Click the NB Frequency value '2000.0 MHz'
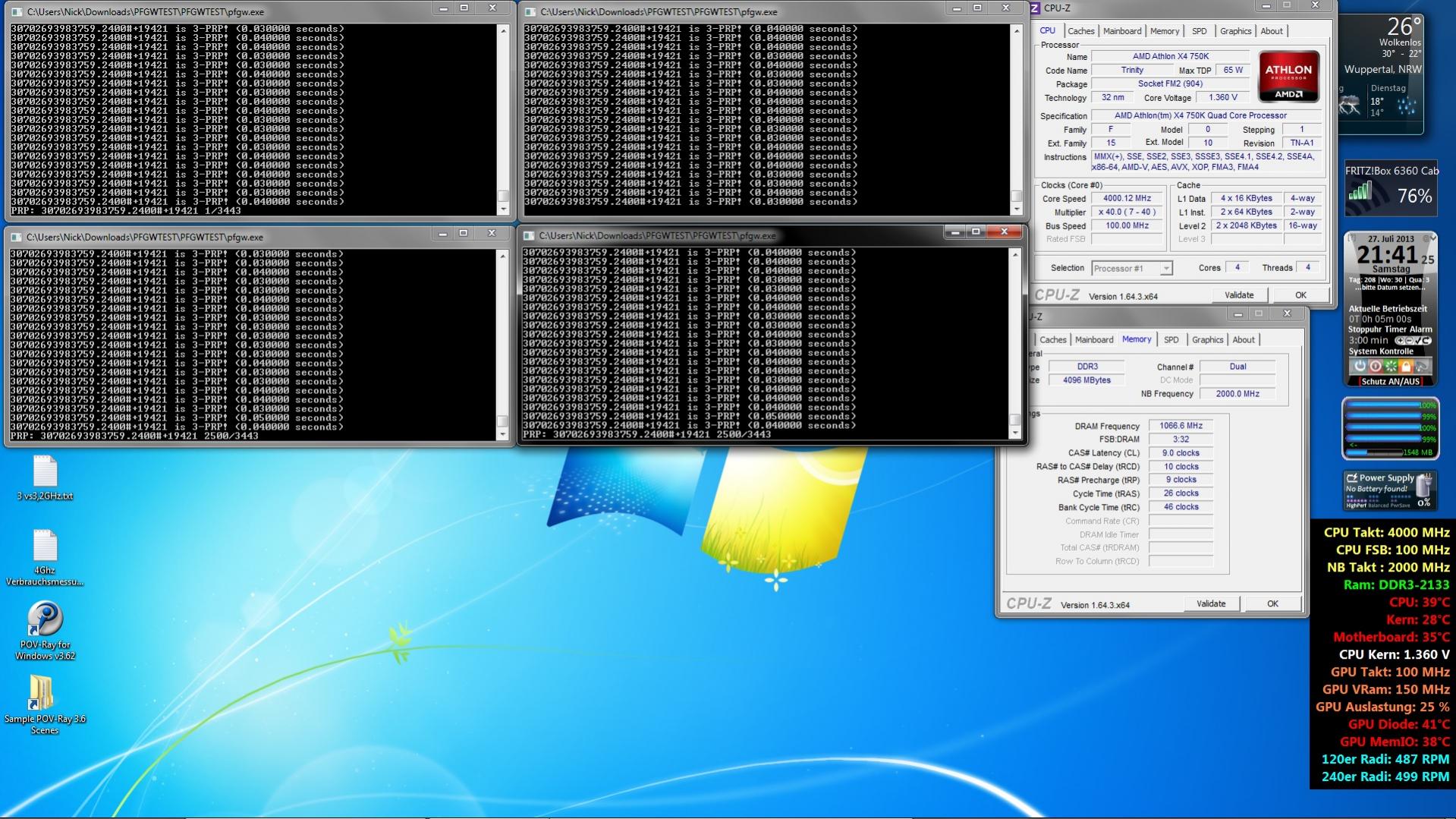Screen dimensions: 1456x819 [x=1237, y=394]
